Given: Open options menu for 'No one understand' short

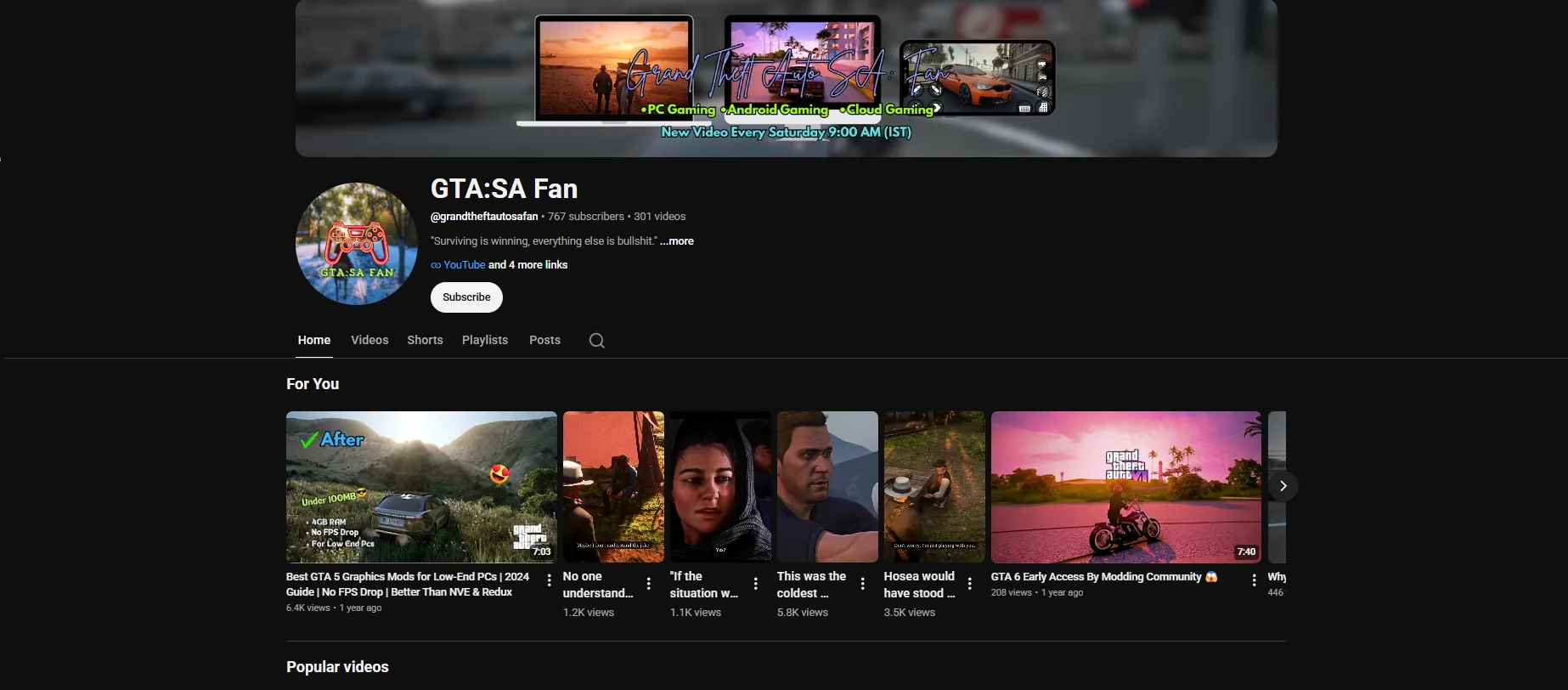Looking at the screenshot, I should pos(649,584).
